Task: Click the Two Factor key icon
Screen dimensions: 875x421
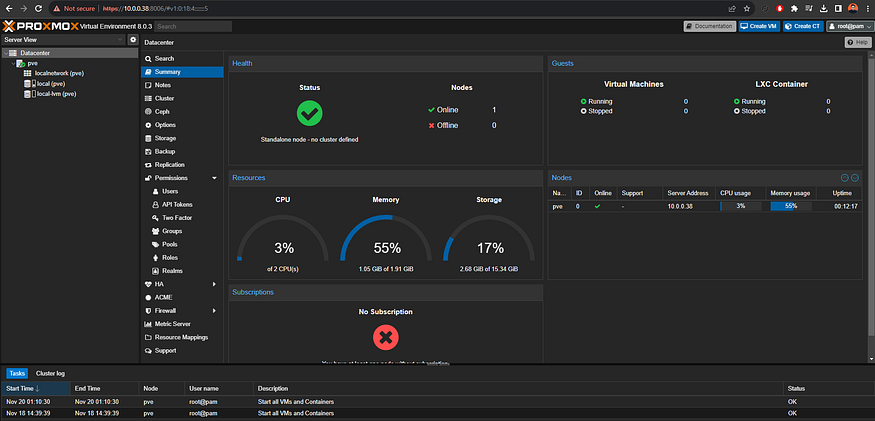Action: tap(156, 218)
